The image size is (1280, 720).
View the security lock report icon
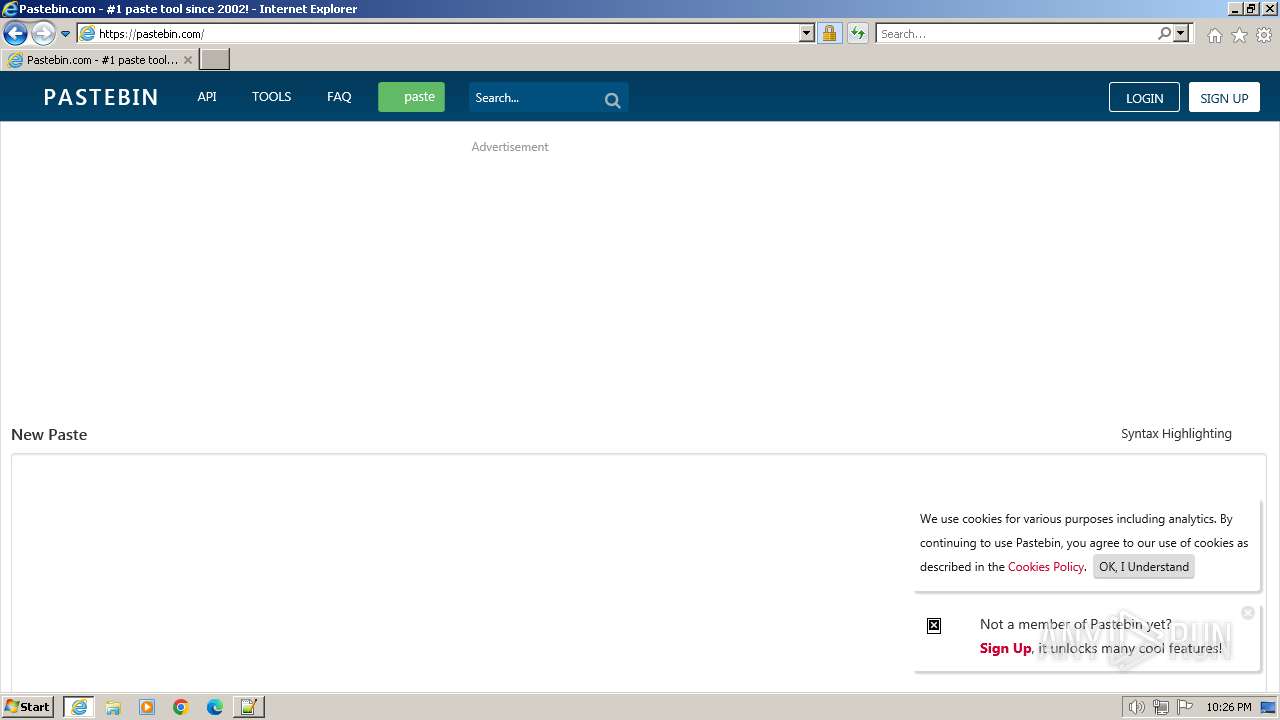point(829,33)
